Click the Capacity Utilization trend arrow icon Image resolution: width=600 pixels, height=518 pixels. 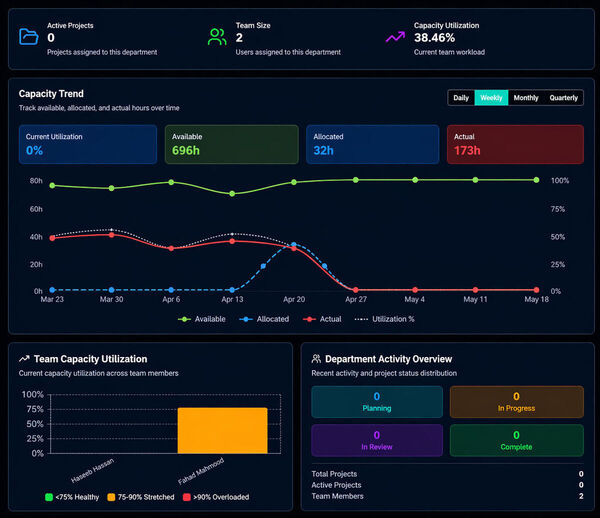(x=395, y=37)
